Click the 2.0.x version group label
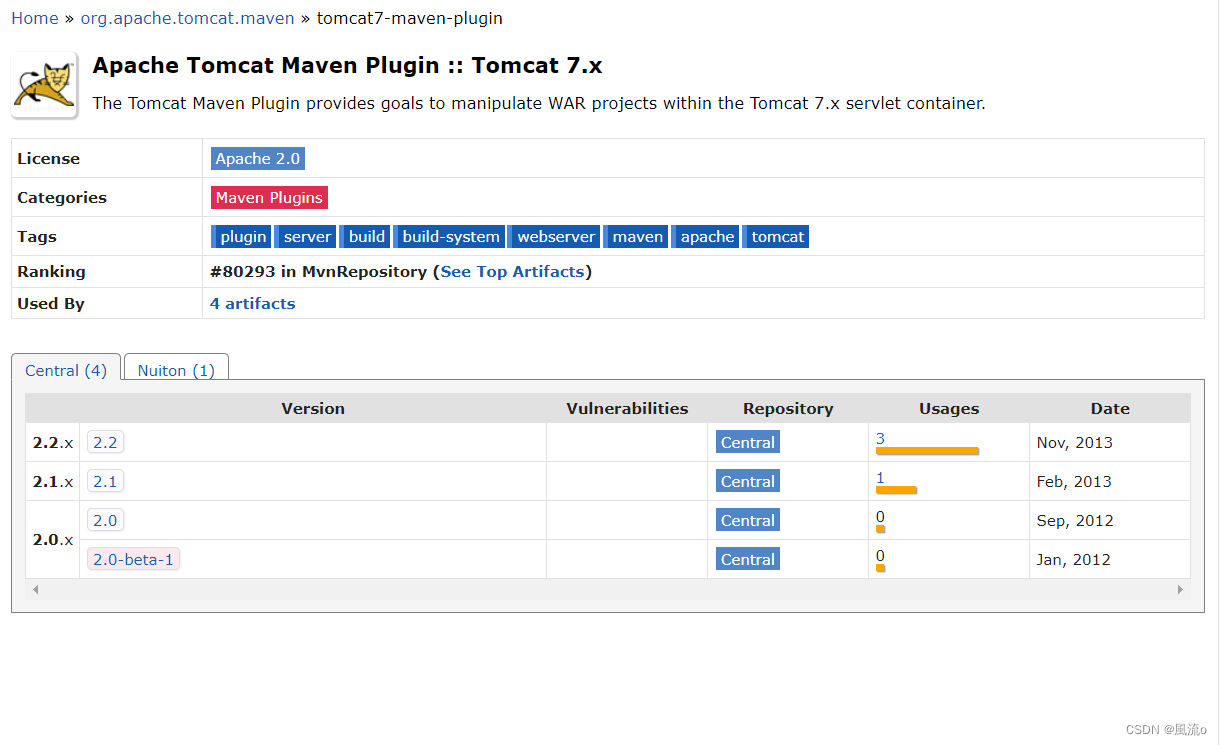 pyautogui.click(x=53, y=539)
